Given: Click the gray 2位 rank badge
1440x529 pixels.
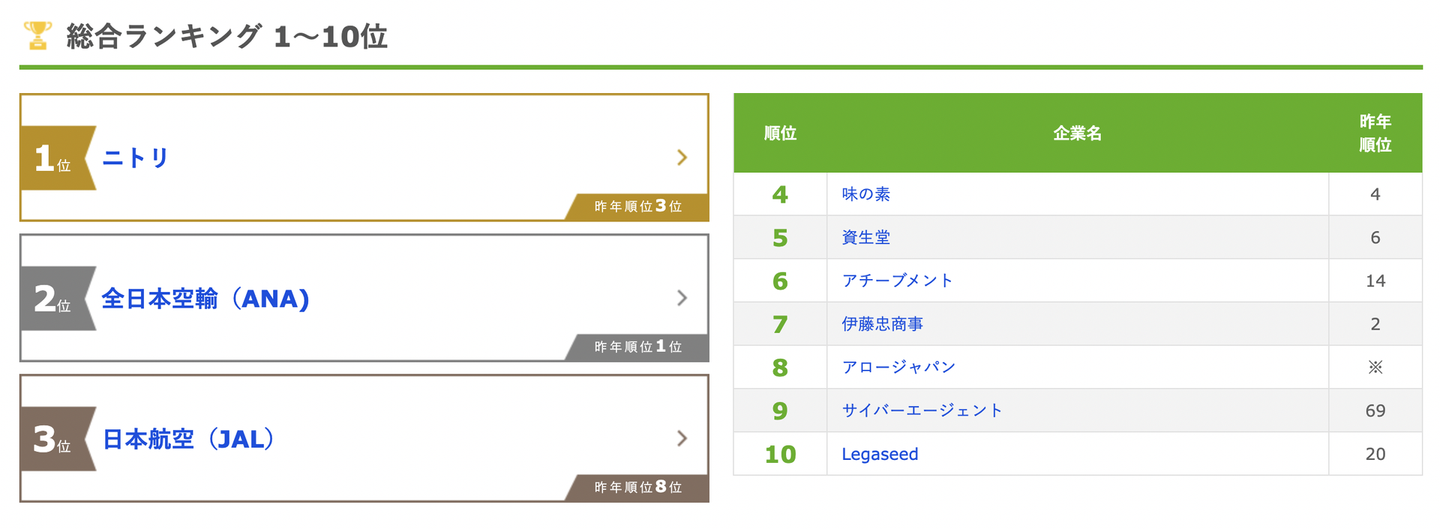Looking at the screenshot, I should pyautogui.click(x=55, y=298).
